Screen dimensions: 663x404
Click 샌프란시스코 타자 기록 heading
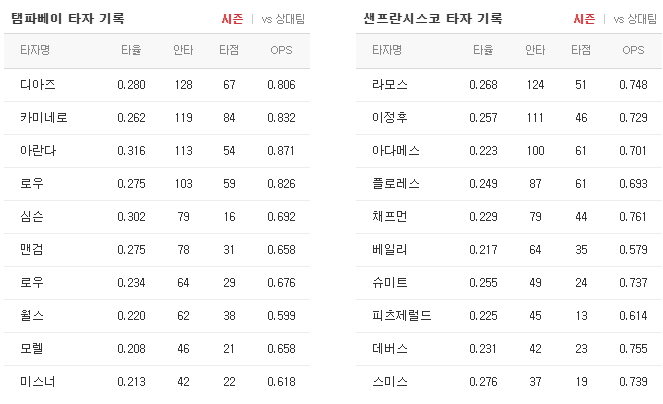(x=433, y=19)
